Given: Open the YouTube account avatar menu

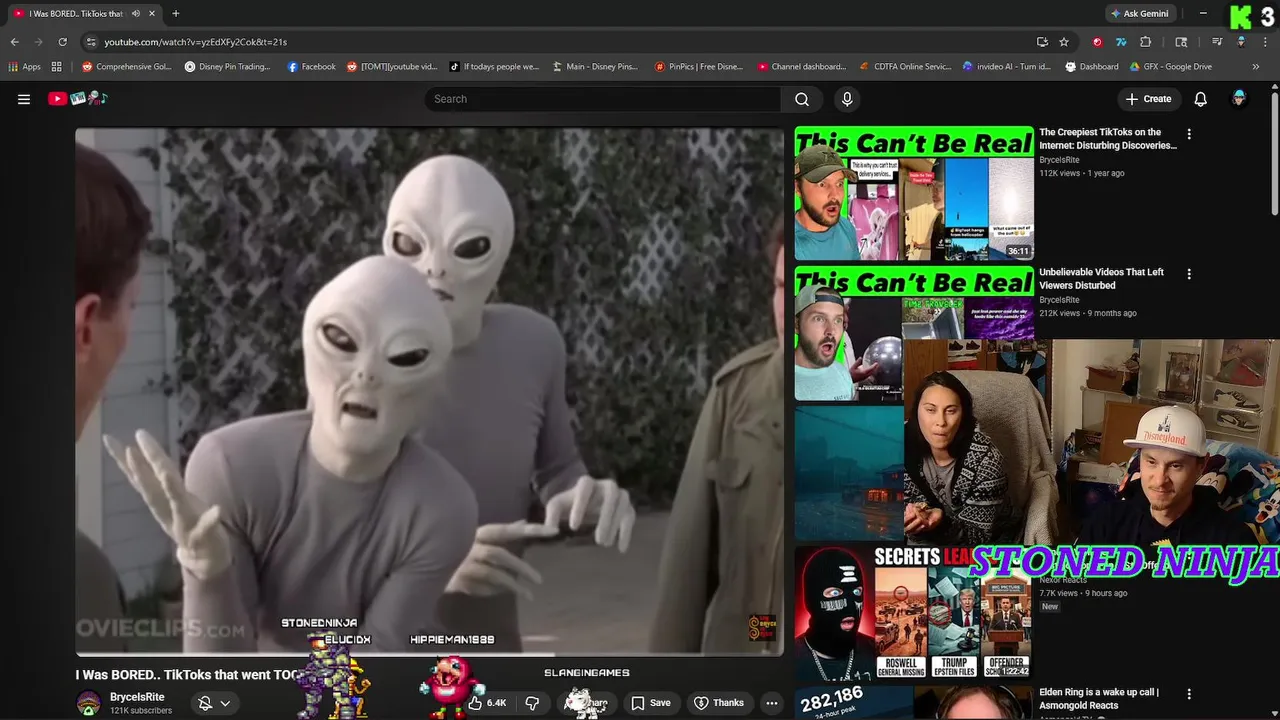Looking at the screenshot, I should [x=1239, y=99].
